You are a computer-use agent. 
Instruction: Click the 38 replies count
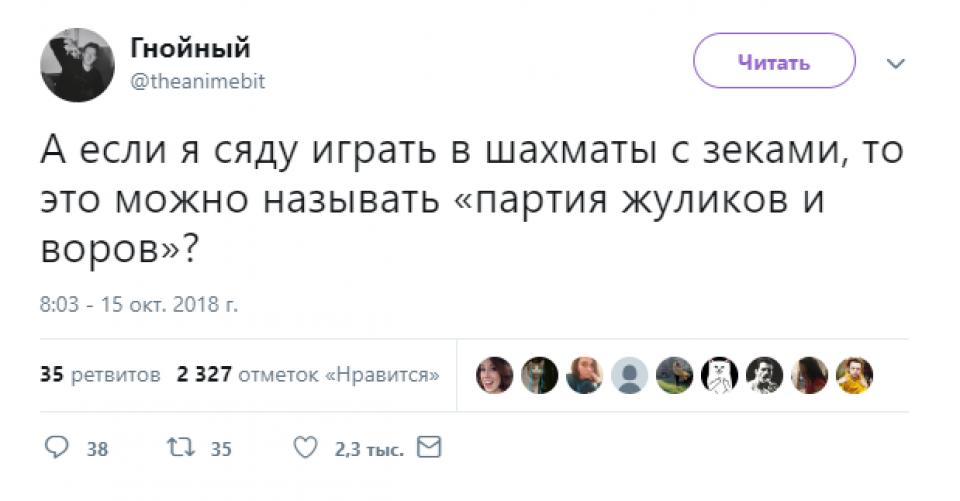[97, 450]
